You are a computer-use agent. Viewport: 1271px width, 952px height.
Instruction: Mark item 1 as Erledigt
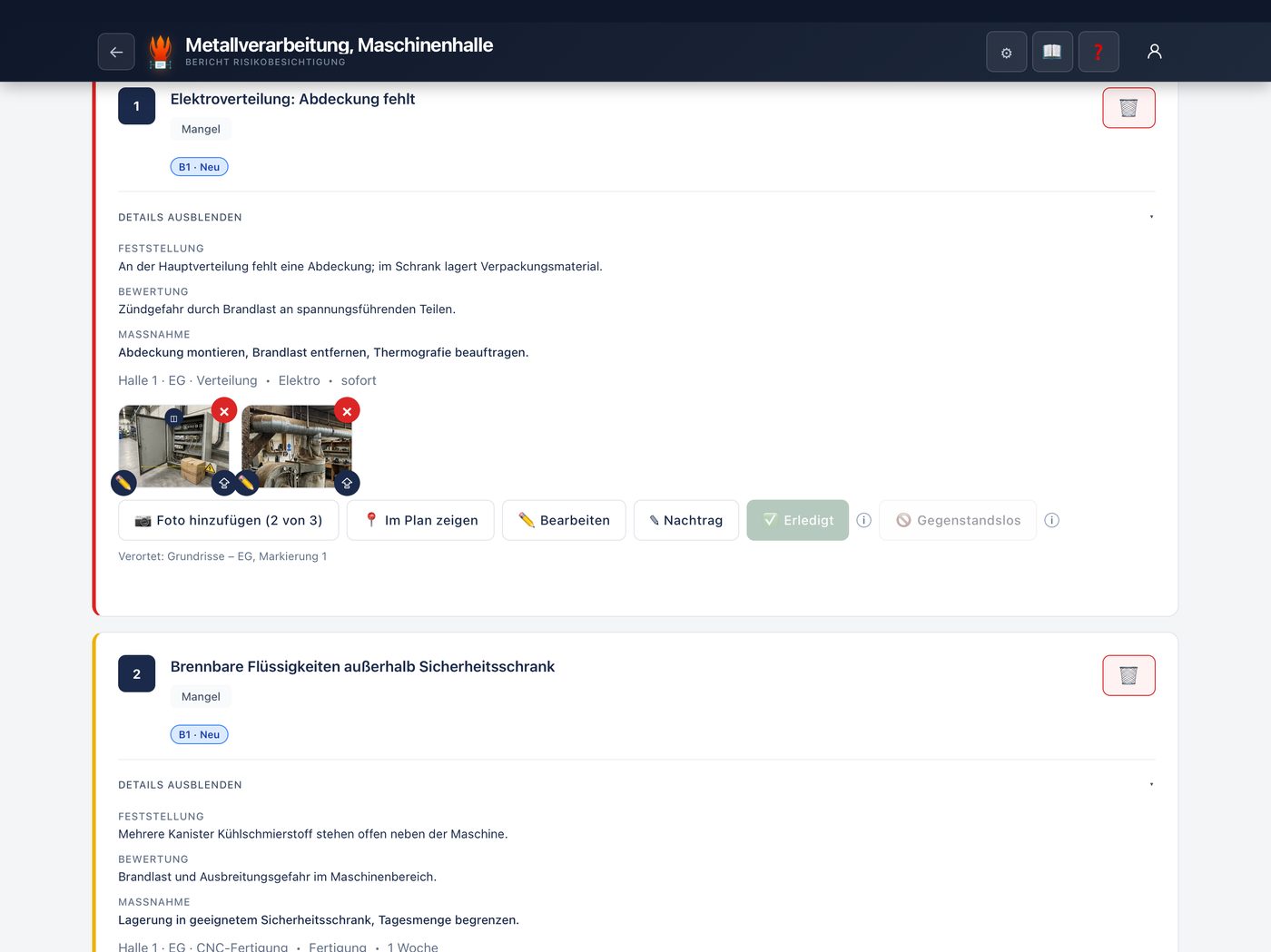[798, 520]
